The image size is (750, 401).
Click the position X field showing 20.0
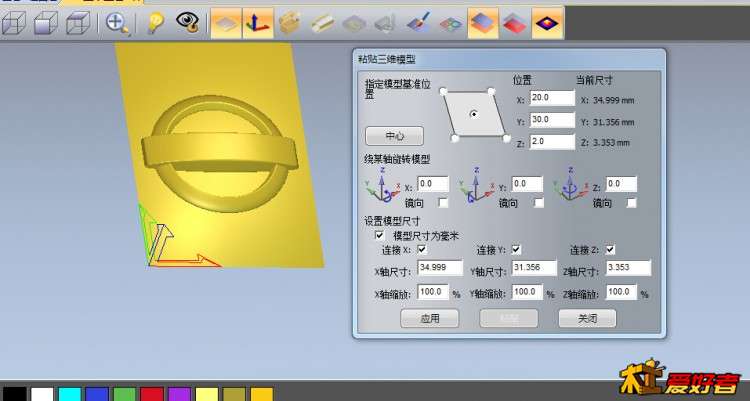[x=552, y=98]
